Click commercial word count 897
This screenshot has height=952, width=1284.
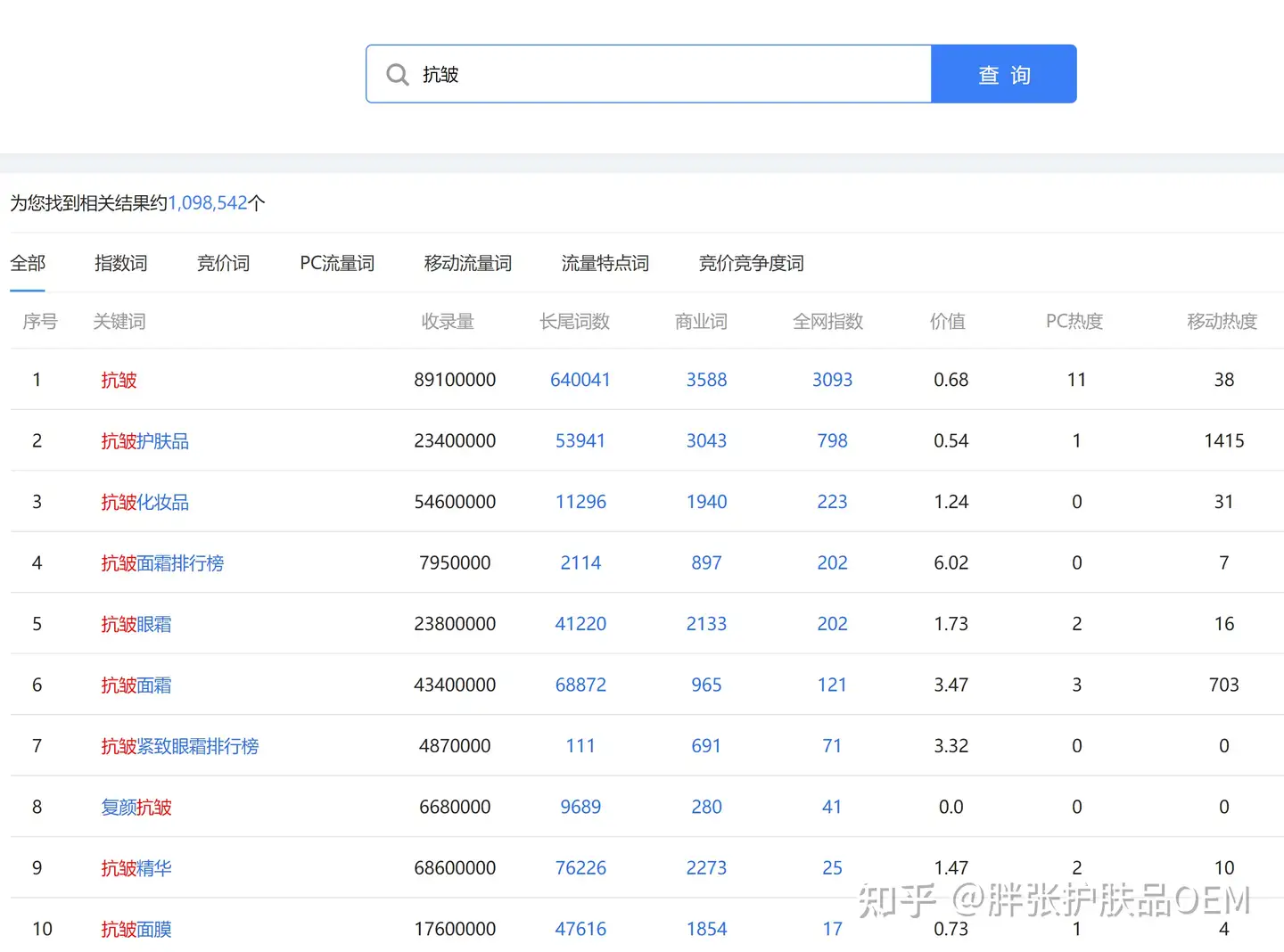click(x=706, y=563)
